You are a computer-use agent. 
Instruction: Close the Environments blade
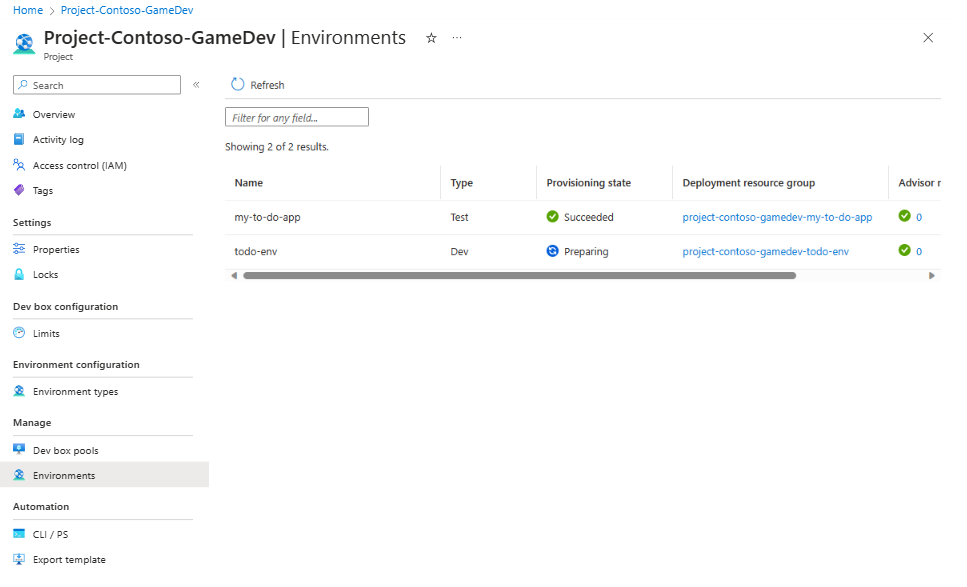tap(928, 38)
